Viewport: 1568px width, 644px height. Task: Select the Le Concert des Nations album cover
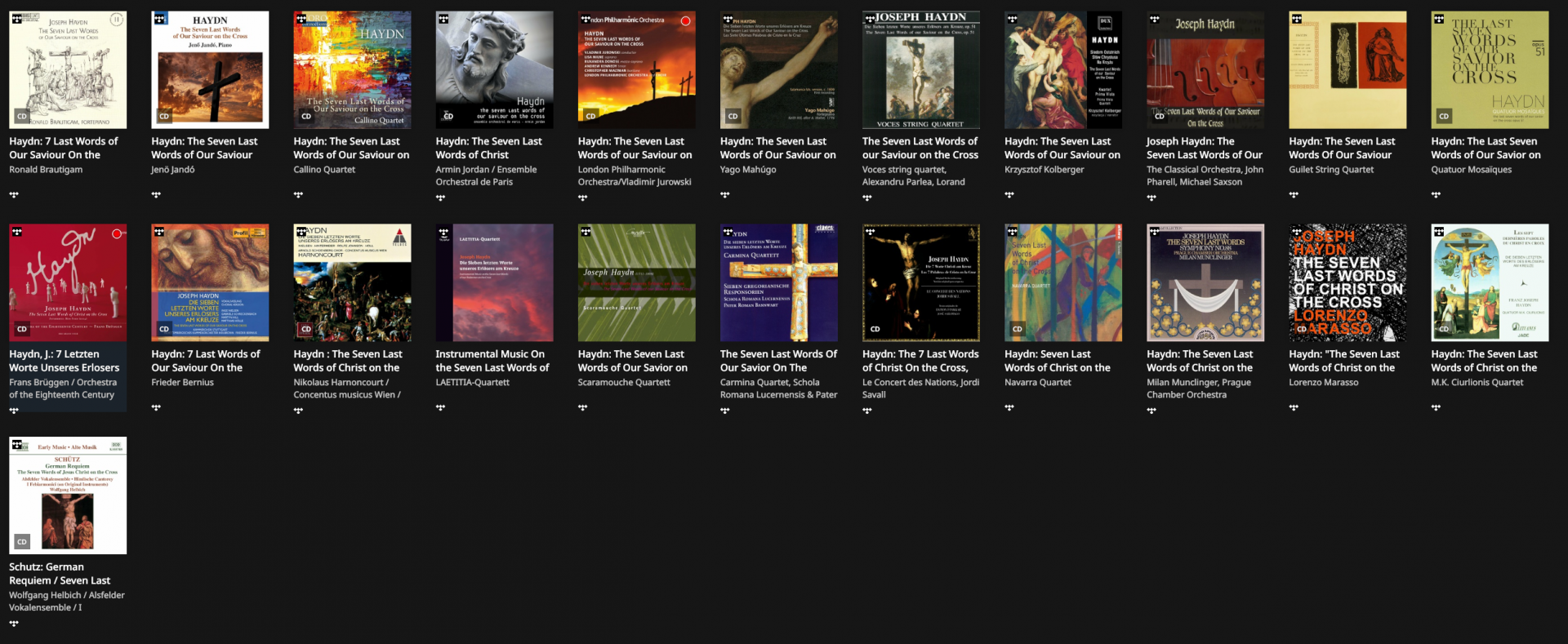920,283
